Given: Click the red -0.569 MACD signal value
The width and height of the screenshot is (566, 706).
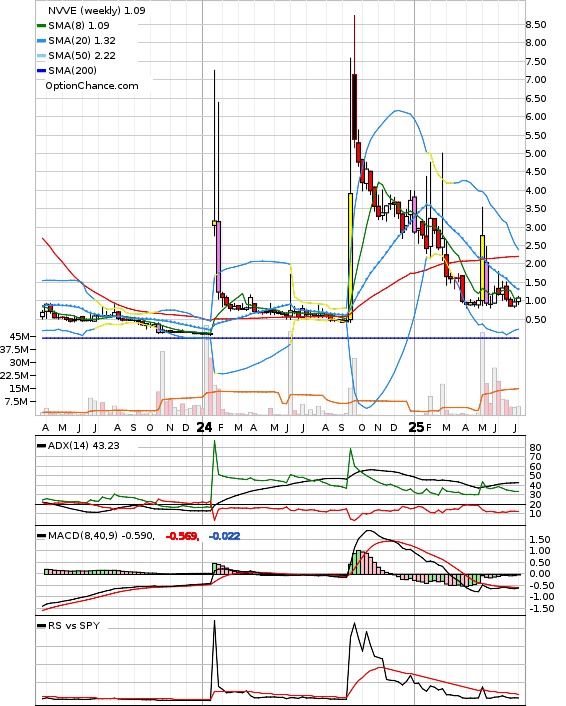Looking at the screenshot, I should [x=182, y=536].
